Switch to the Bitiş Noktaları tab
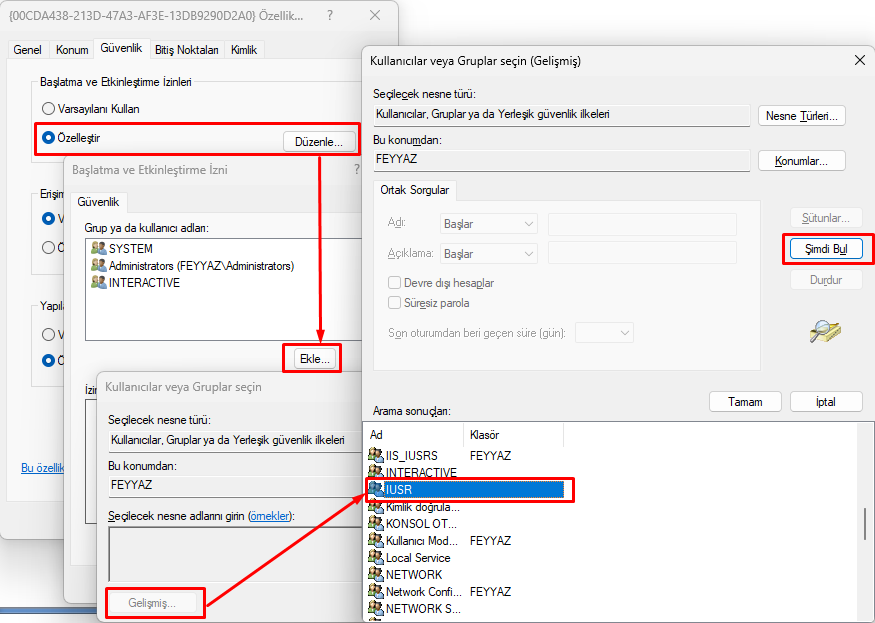This screenshot has width=875, height=623. tap(187, 50)
